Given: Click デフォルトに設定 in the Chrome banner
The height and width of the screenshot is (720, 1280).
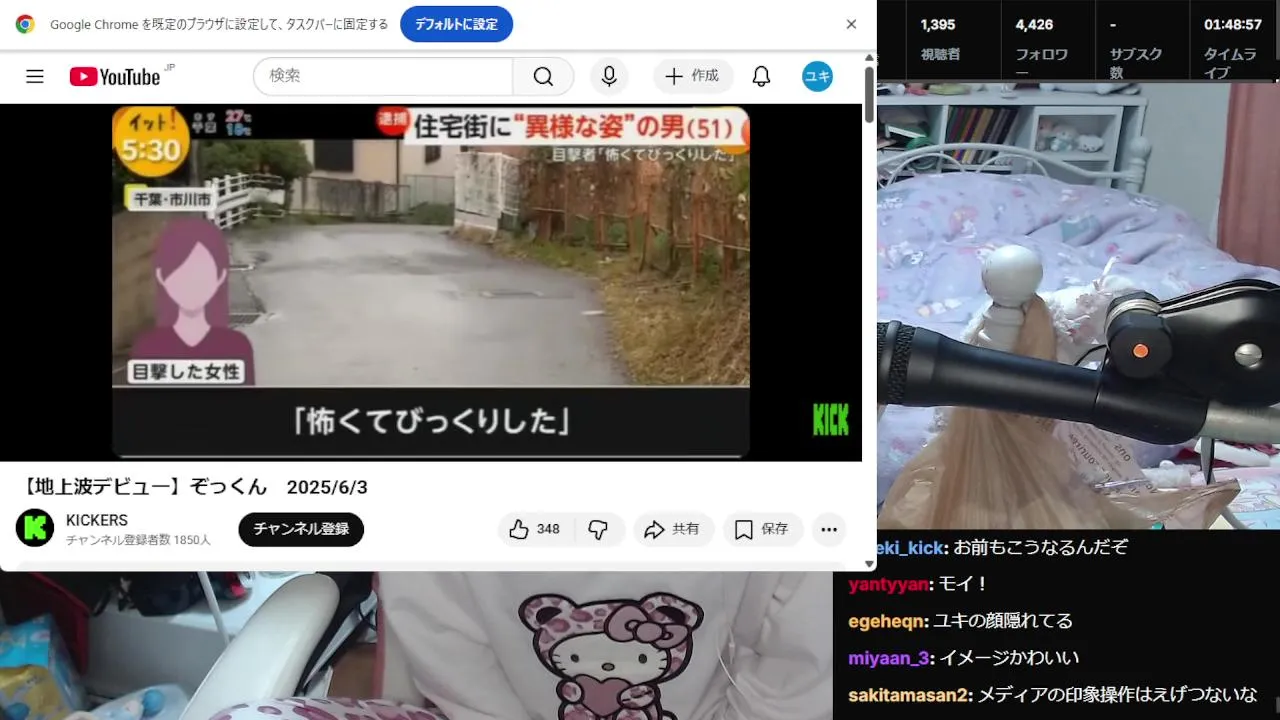Looking at the screenshot, I should tap(456, 24).
